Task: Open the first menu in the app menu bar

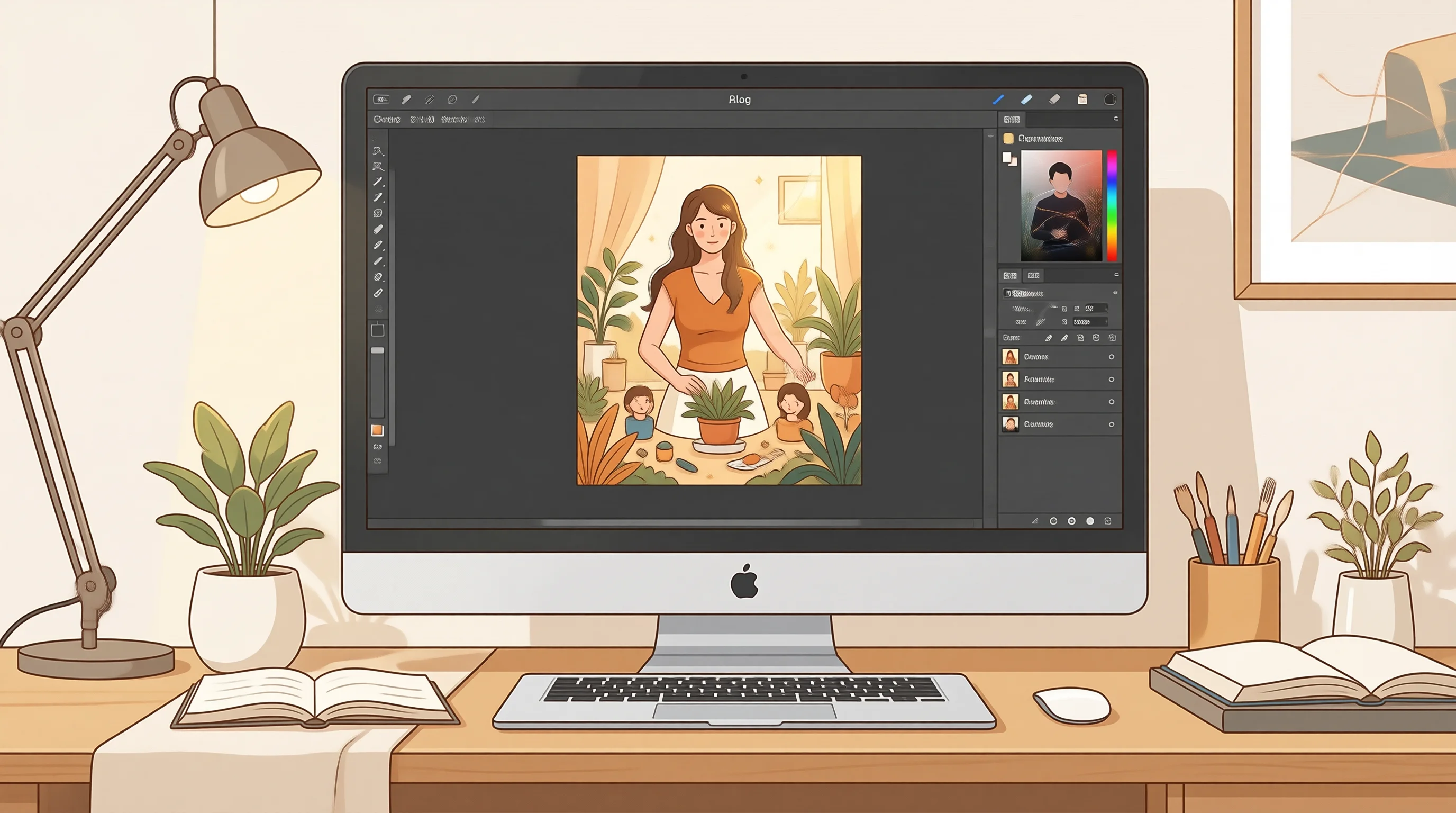Action: [387, 119]
